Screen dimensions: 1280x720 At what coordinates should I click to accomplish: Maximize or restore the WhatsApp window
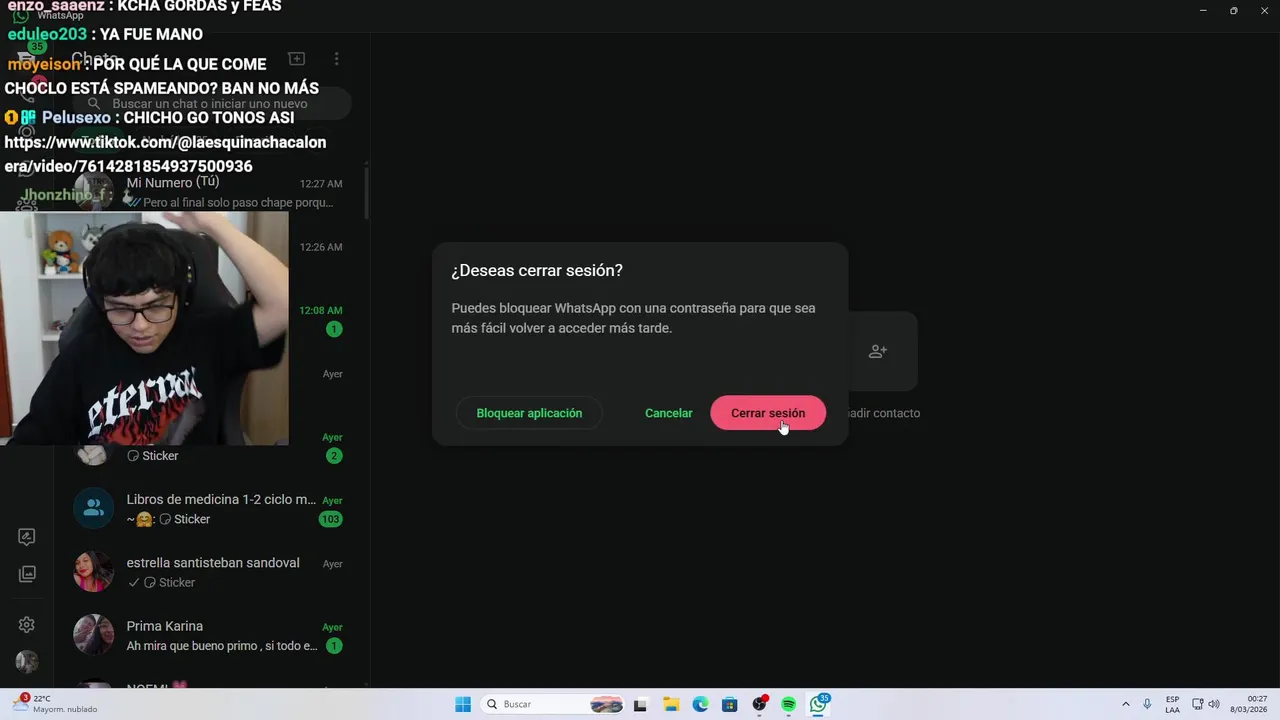[x=1234, y=10]
